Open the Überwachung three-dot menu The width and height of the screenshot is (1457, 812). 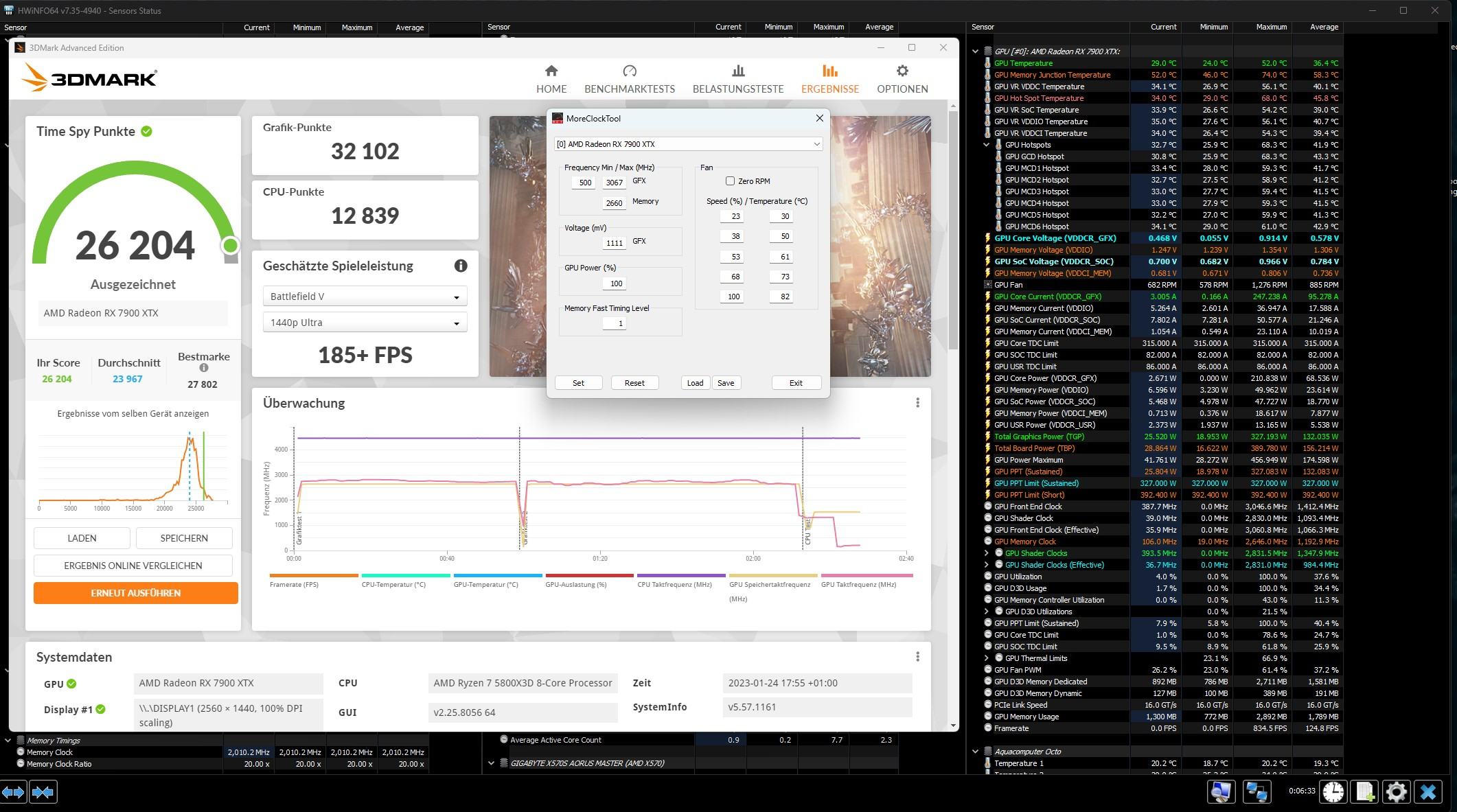[917, 403]
